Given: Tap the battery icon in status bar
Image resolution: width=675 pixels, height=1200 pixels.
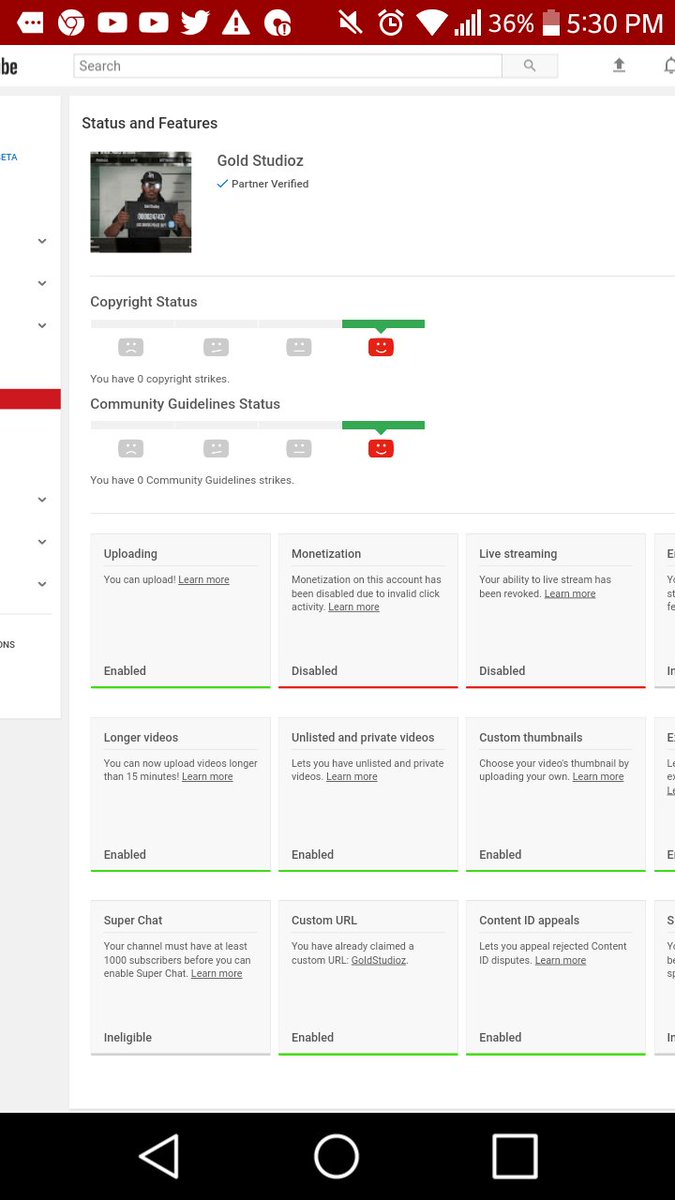Looking at the screenshot, I should pos(550,22).
